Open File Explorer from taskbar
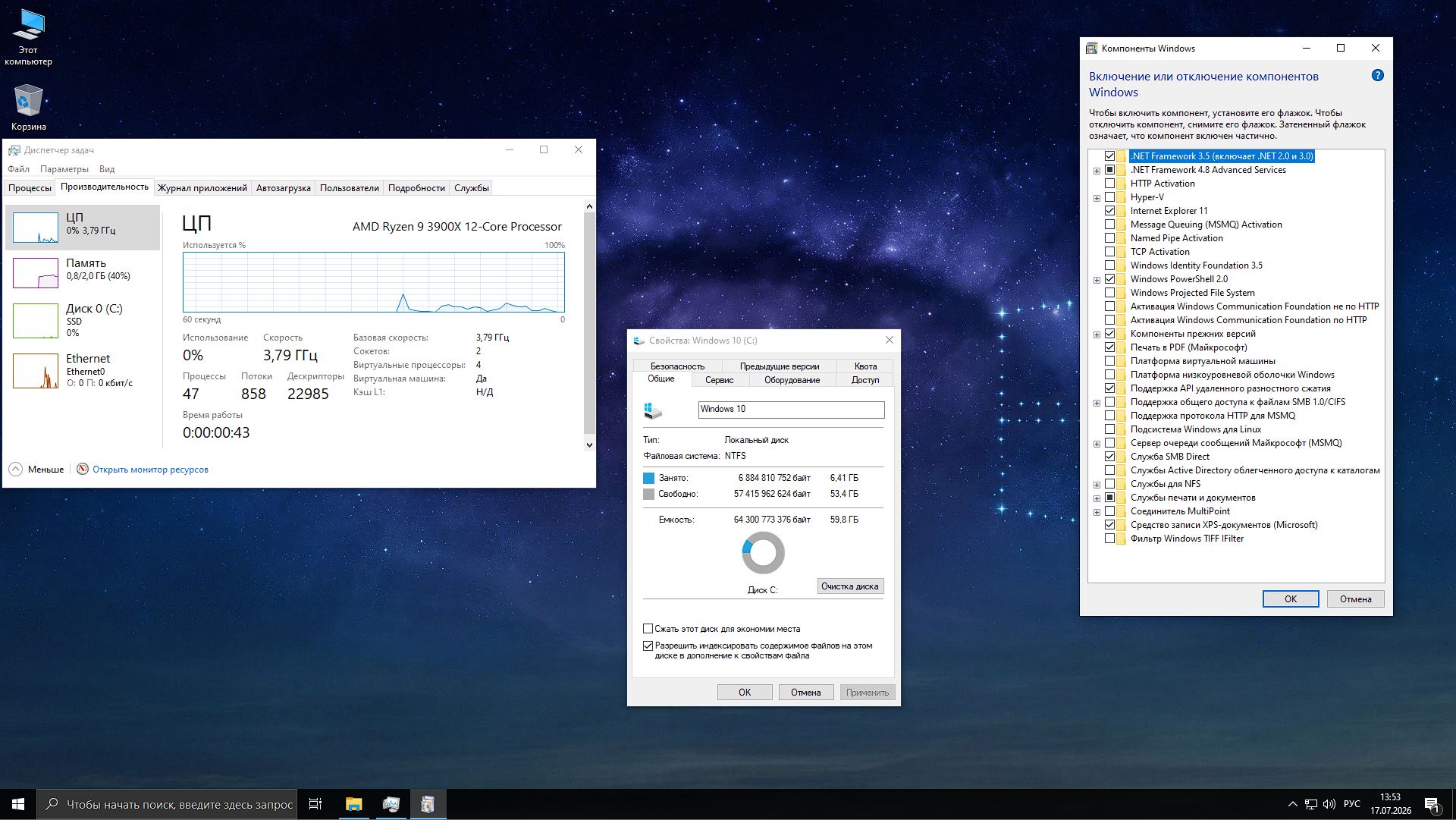1456x820 pixels. tap(353, 804)
